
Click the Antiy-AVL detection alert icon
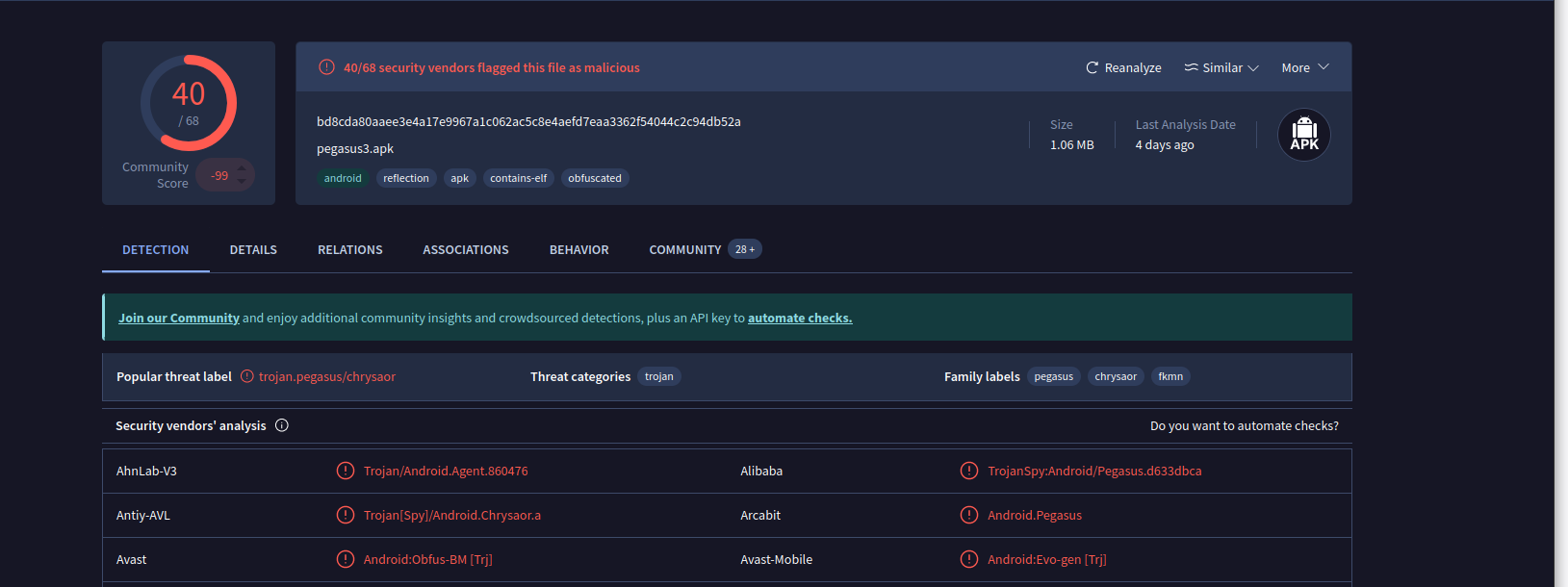coord(345,515)
